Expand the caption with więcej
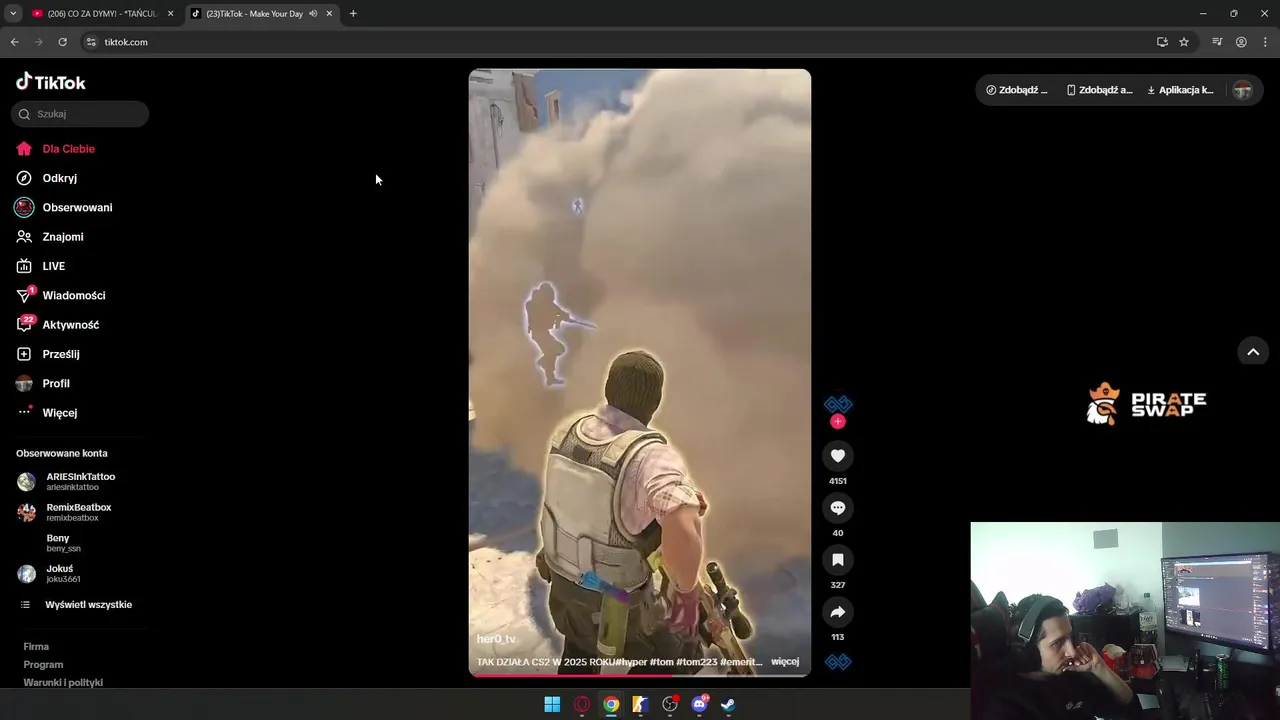 pyautogui.click(x=785, y=662)
